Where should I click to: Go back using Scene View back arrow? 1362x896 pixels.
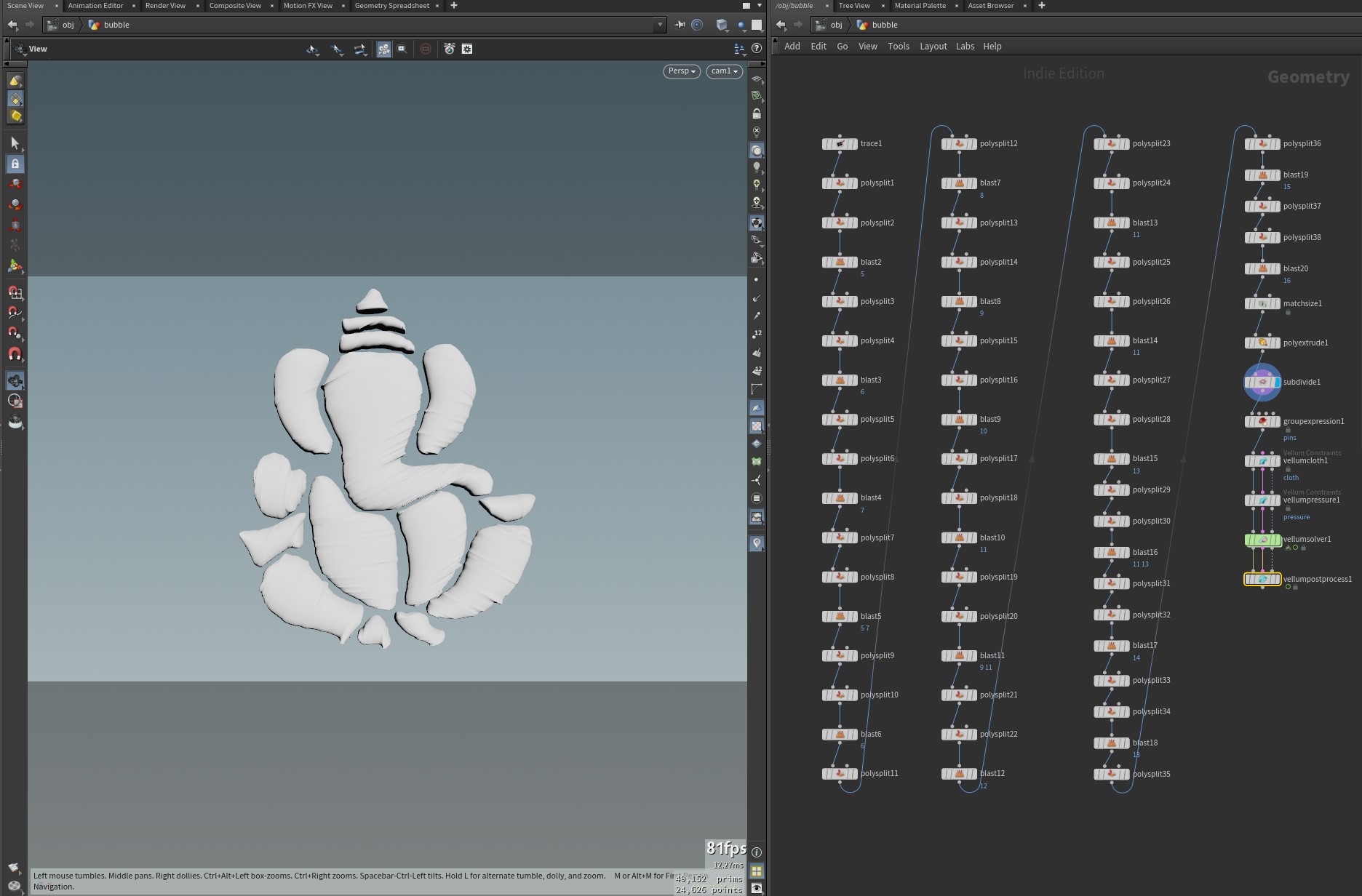tap(12, 25)
